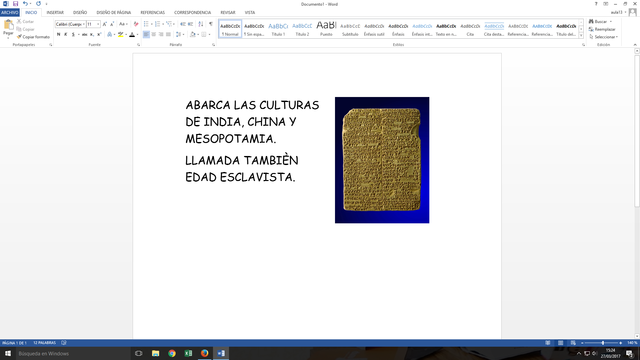
Task: Open the ARCHIVO tab
Action: [10, 13]
